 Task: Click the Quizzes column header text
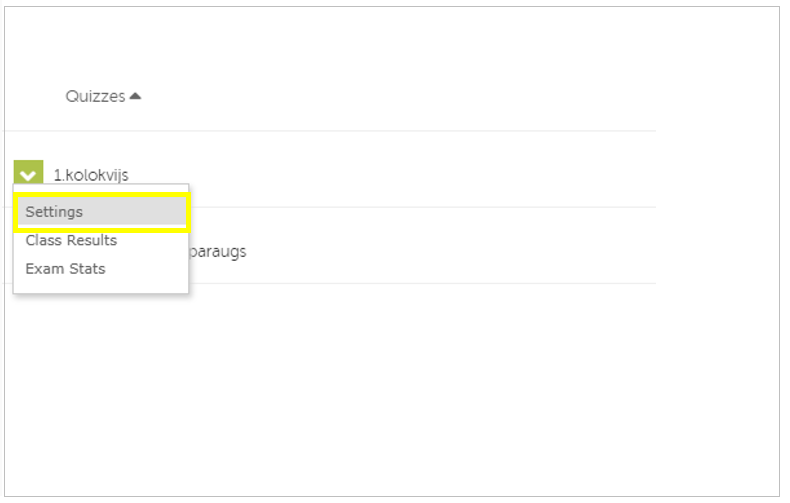[x=95, y=97]
